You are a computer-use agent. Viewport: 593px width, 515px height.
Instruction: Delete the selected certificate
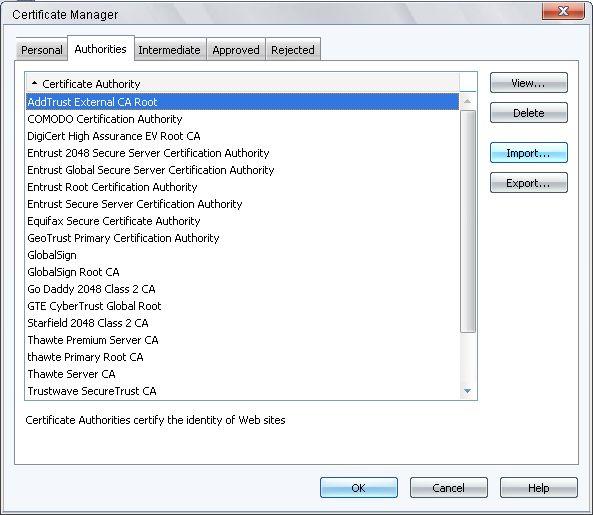click(x=529, y=113)
